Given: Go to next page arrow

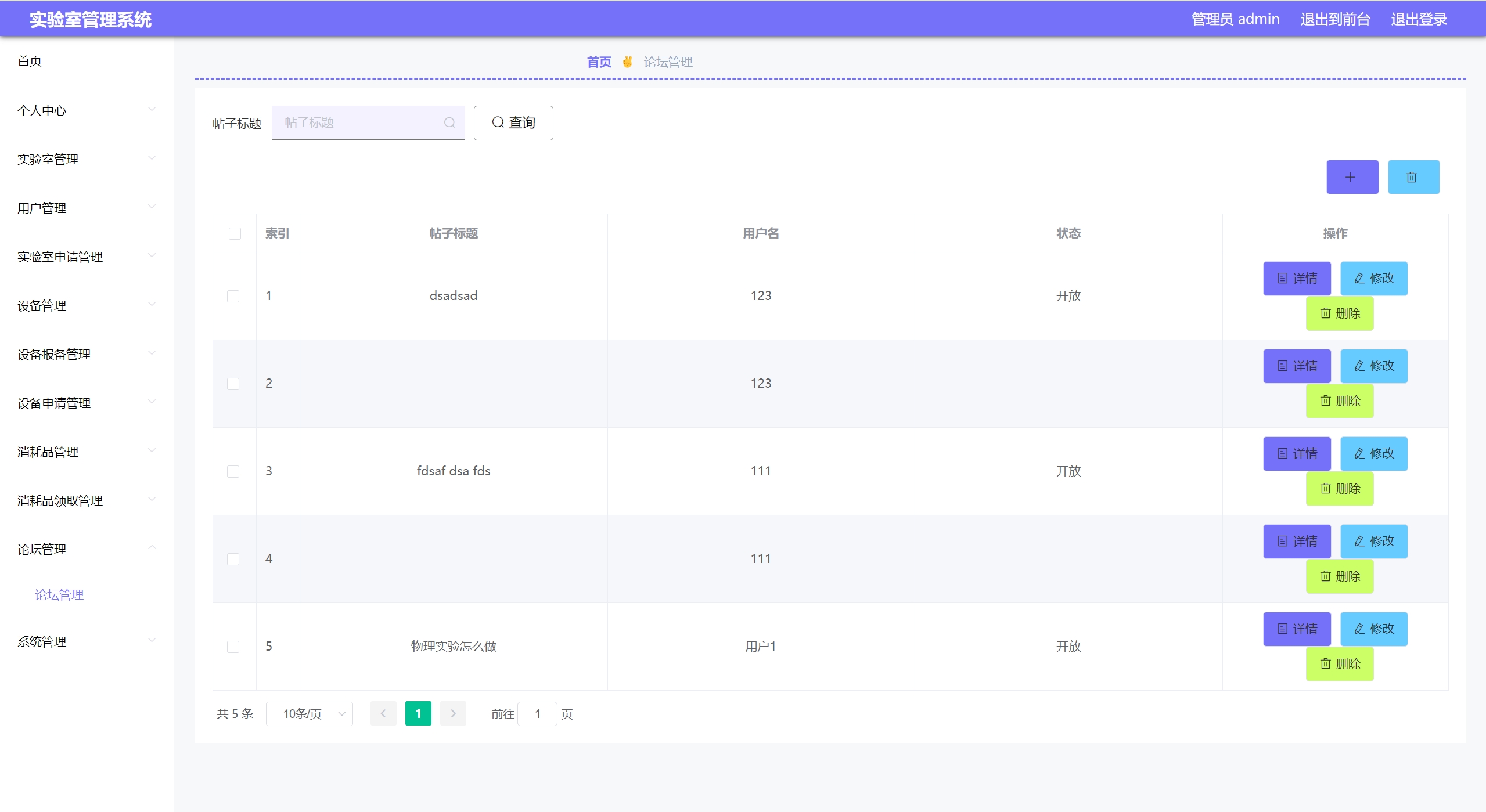Looking at the screenshot, I should (453, 714).
